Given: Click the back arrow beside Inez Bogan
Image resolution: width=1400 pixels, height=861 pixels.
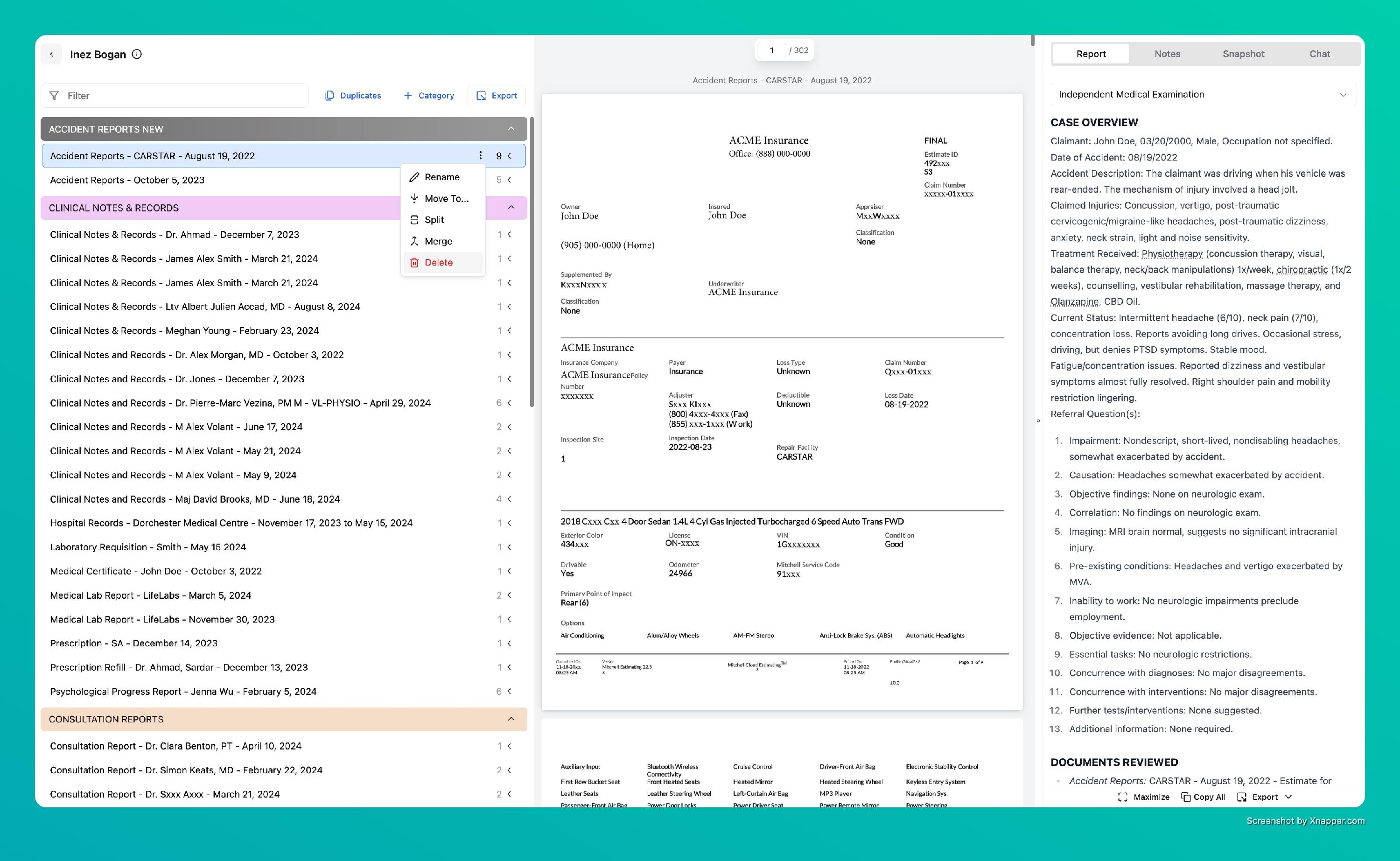Looking at the screenshot, I should pos(51,54).
